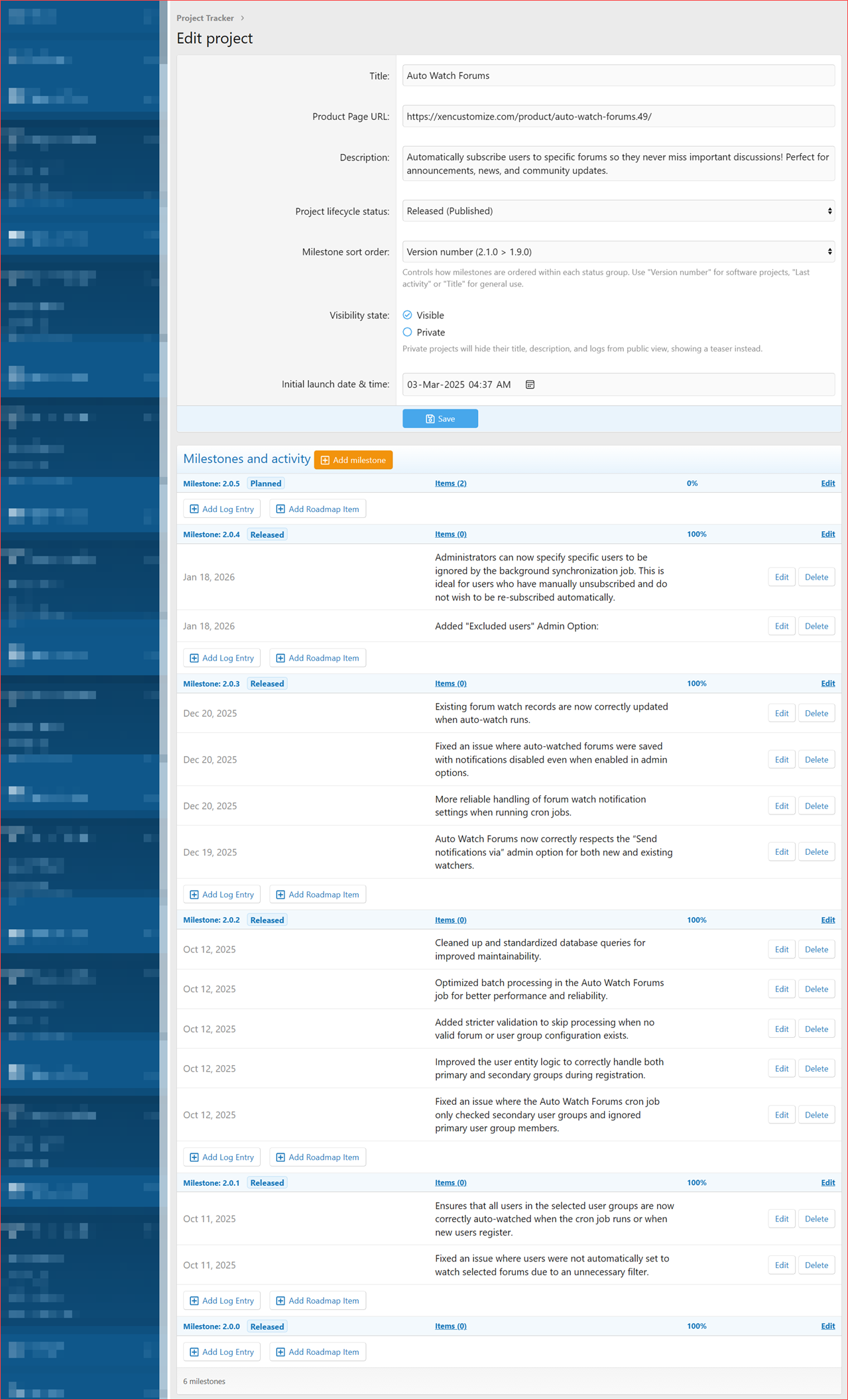Edit milestone 2.0.4

tap(828, 535)
